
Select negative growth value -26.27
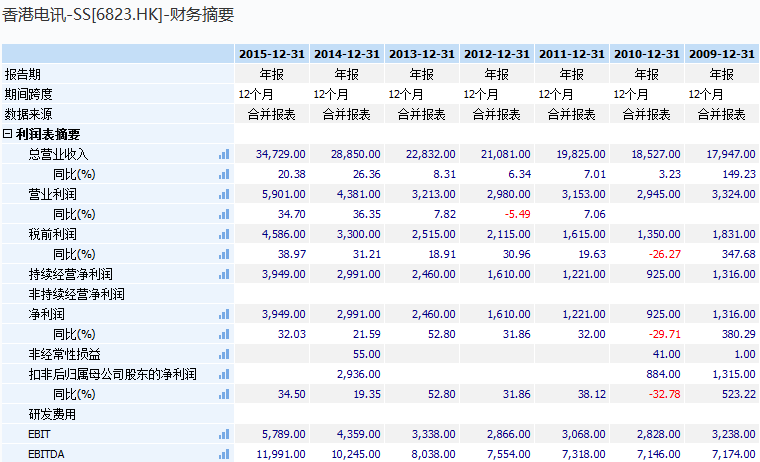pyautogui.click(x=665, y=254)
